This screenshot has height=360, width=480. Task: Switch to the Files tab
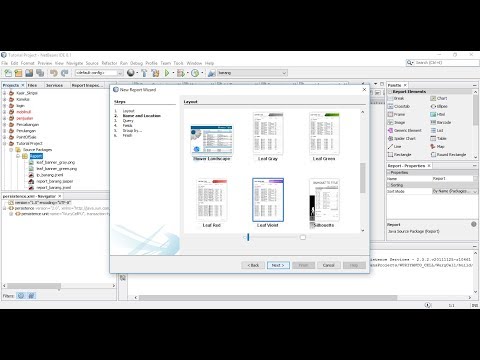tap(32, 85)
